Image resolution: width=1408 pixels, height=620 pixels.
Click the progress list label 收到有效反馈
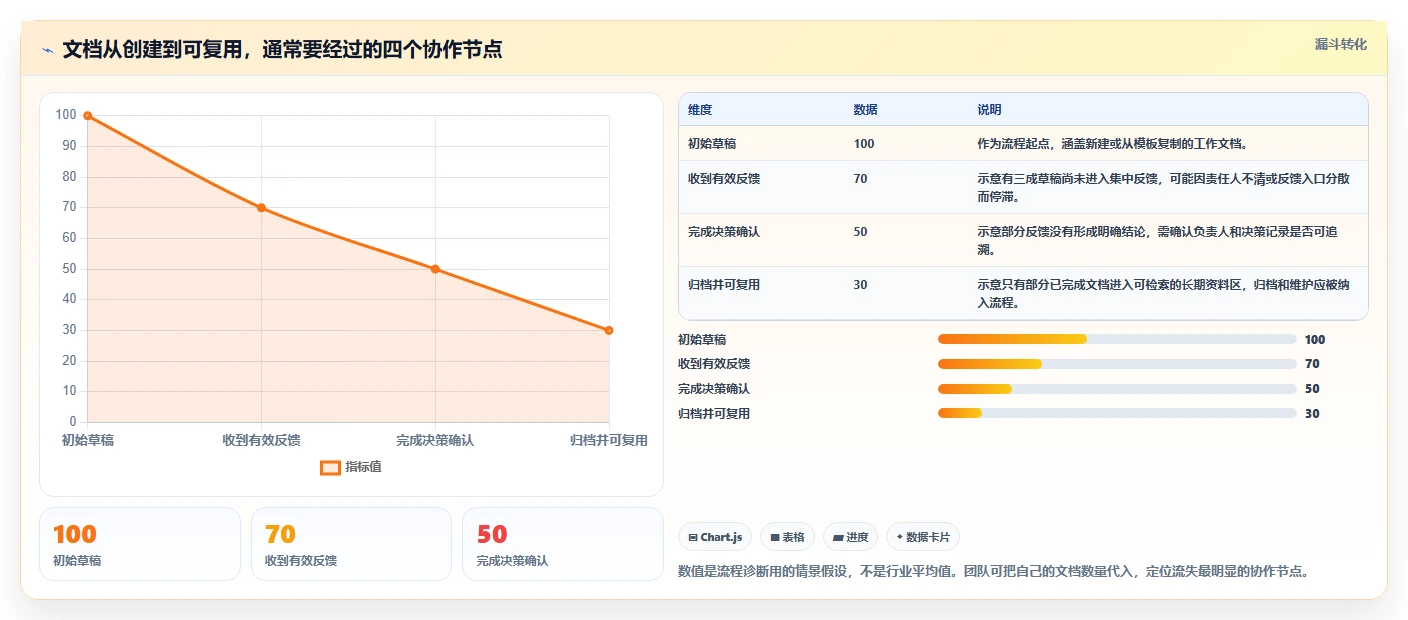pos(714,364)
